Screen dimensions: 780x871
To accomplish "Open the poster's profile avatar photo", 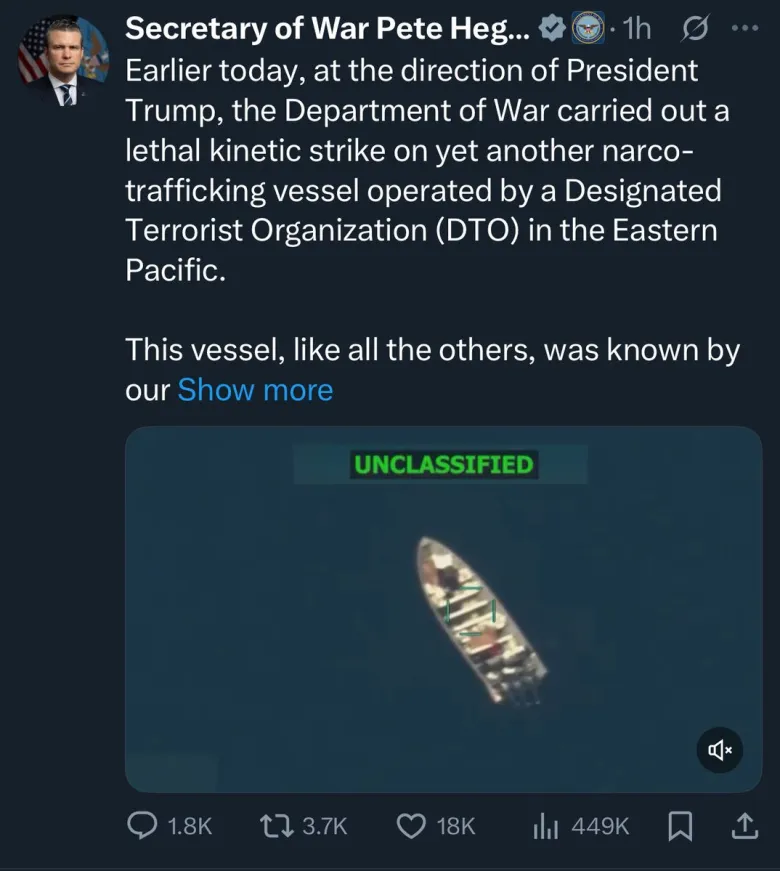I will coord(63,63).
